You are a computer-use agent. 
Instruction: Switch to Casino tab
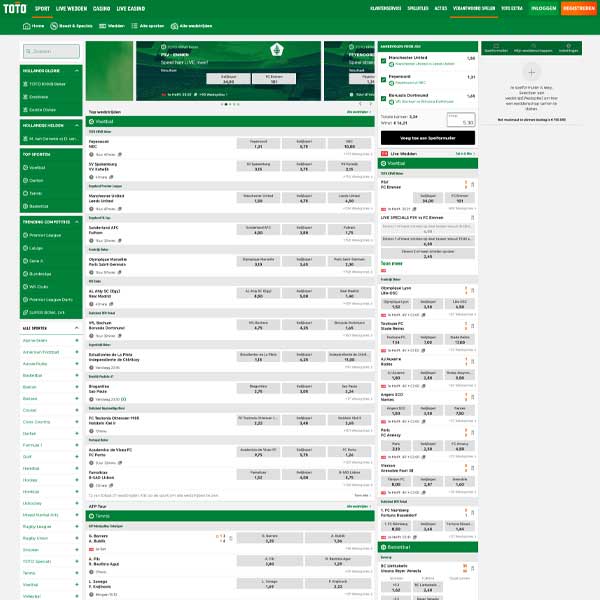tap(101, 8)
